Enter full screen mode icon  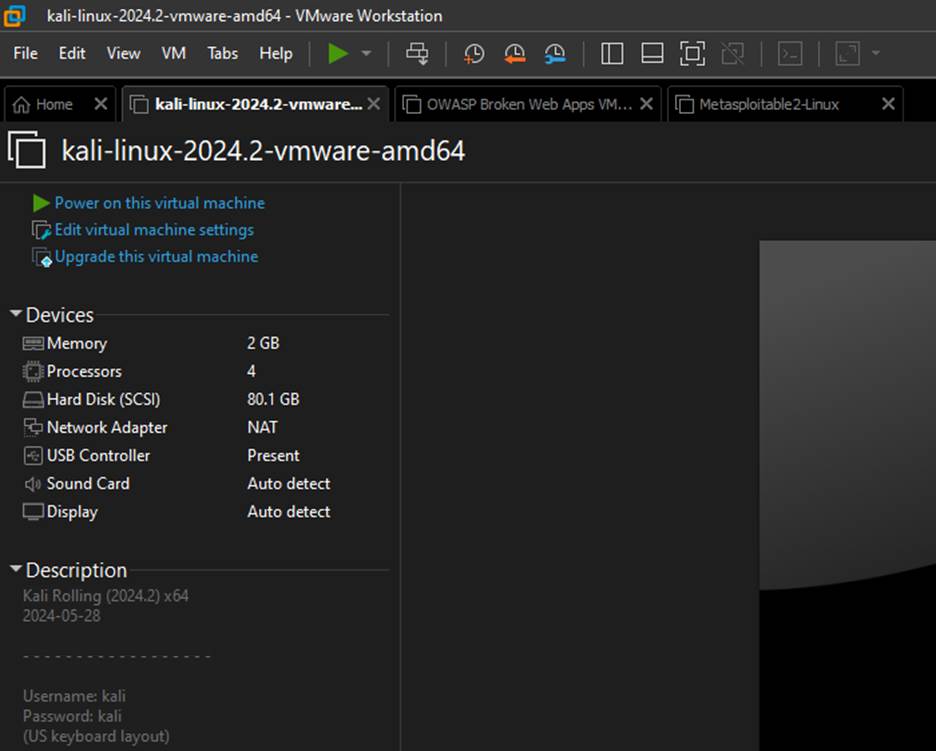[692, 54]
